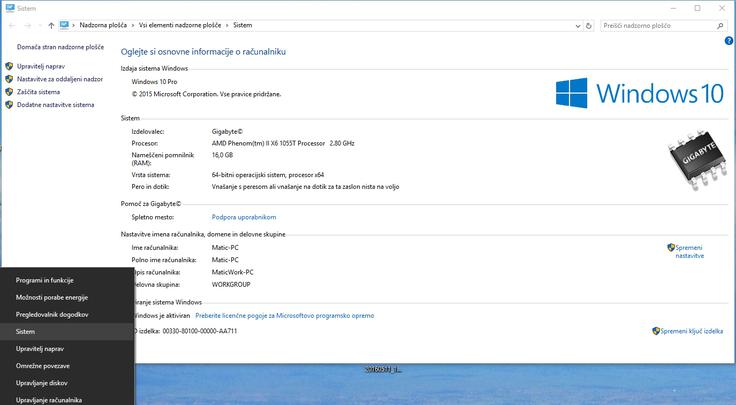Click the 2015 Microsoft Corporation copyright text
This screenshot has width=736, height=405.
[x=207, y=94]
